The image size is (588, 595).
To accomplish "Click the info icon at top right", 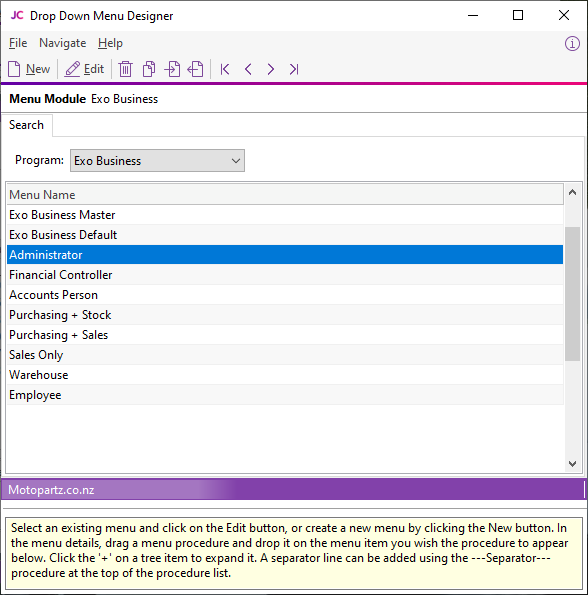I will pyautogui.click(x=572, y=43).
